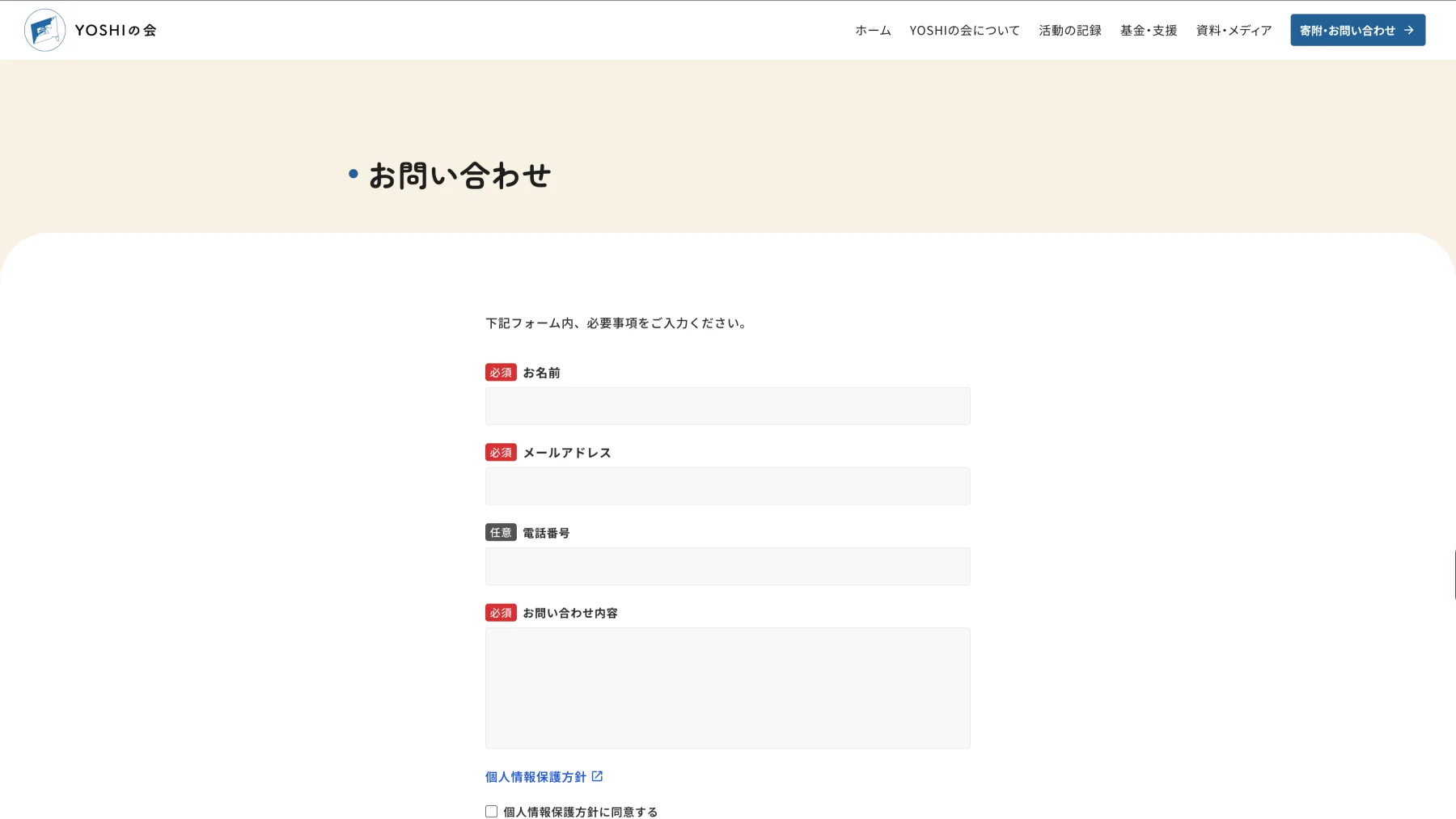Click the 個人情報保護方針に同意する label text
This screenshot has height=819, width=1456.
pos(581,812)
